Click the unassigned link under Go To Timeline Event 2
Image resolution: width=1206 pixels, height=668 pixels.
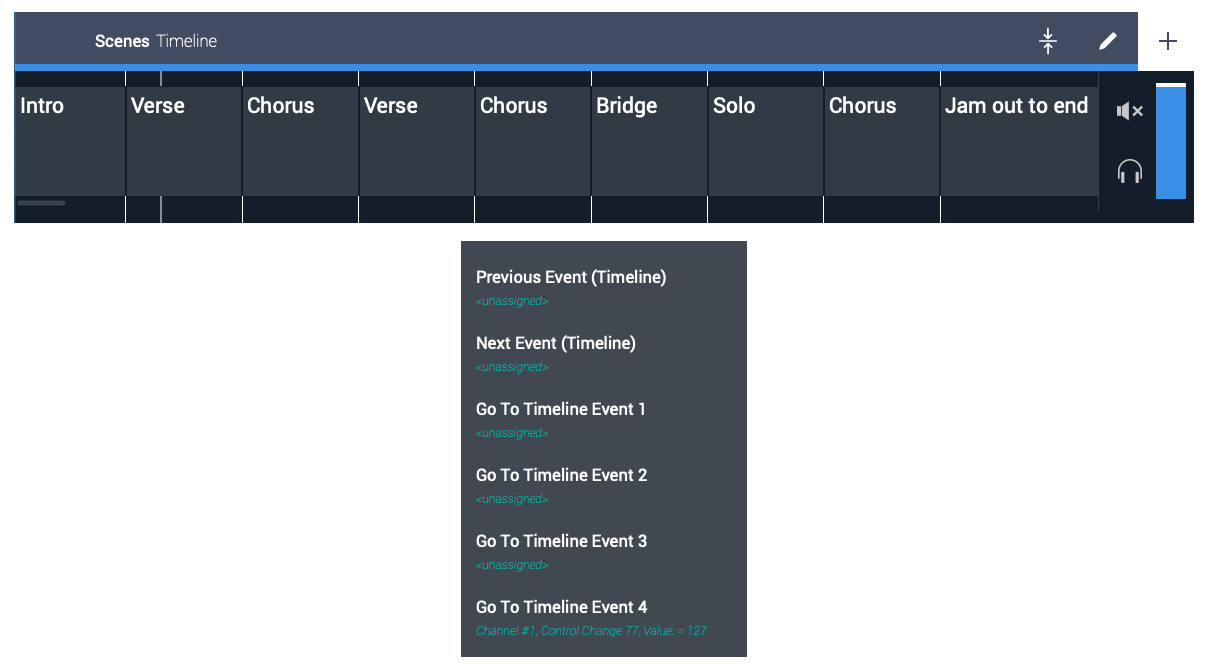[512, 498]
